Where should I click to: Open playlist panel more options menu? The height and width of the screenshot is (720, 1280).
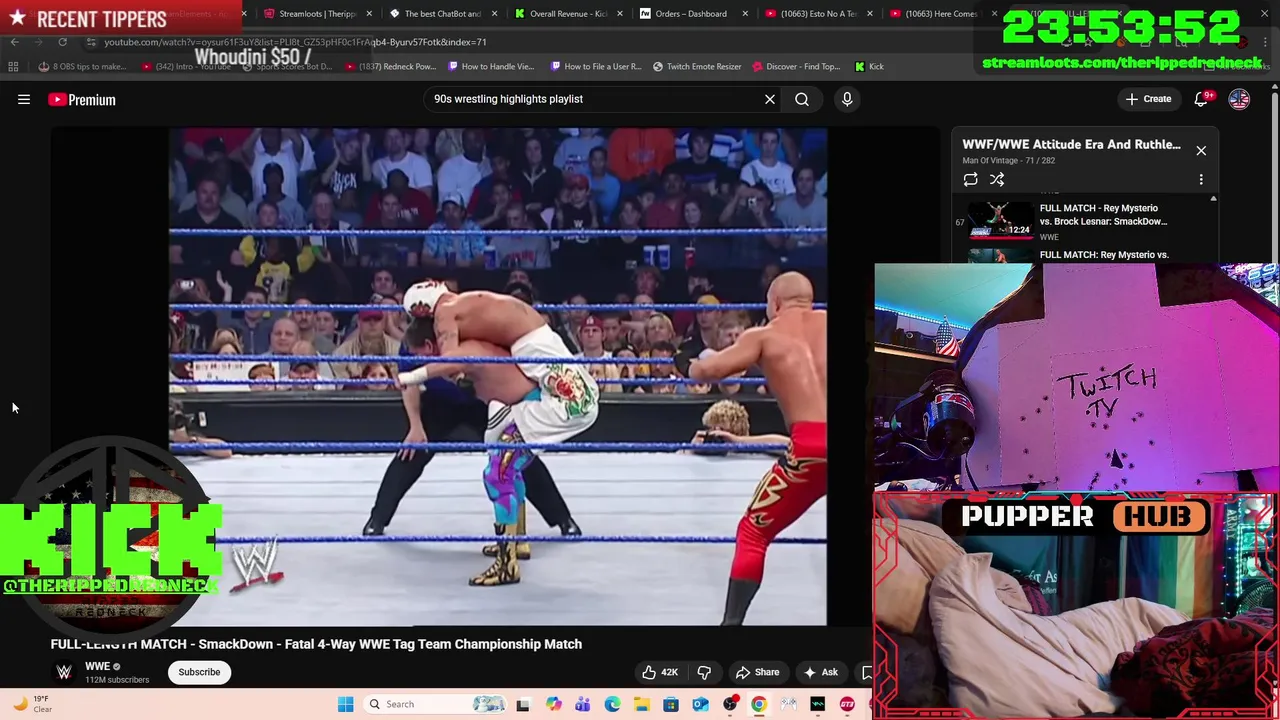pyautogui.click(x=1201, y=179)
